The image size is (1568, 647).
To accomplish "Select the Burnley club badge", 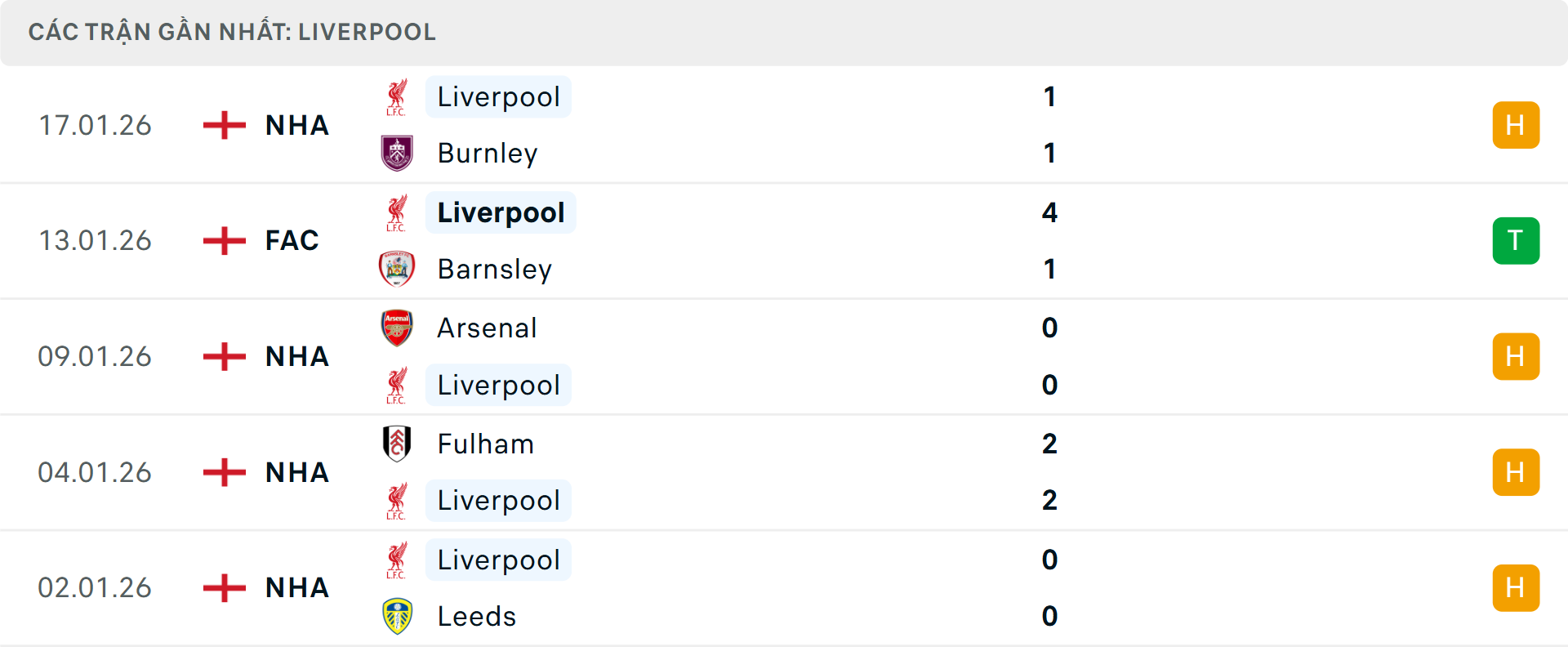I will (398, 152).
